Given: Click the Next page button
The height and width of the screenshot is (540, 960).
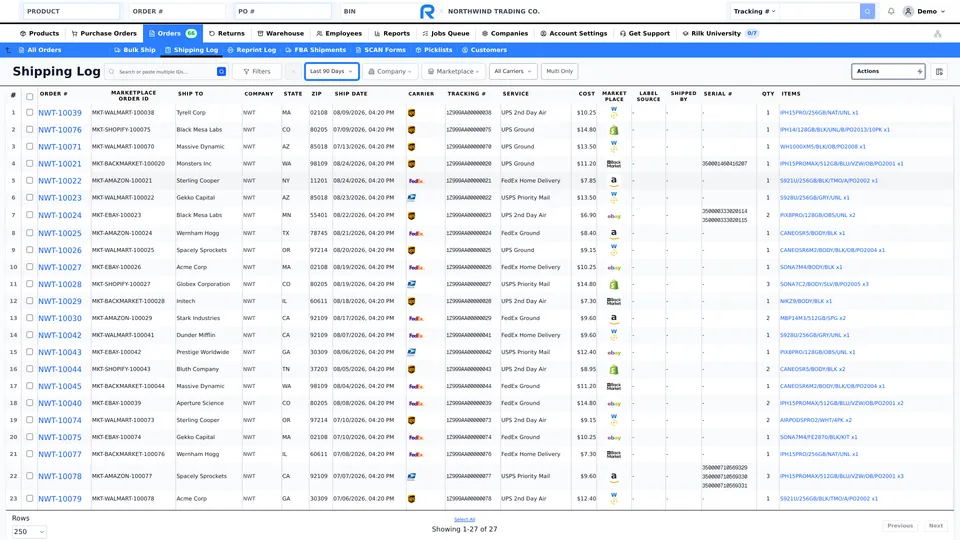Looking at the screenshot, I should [936, 526].
